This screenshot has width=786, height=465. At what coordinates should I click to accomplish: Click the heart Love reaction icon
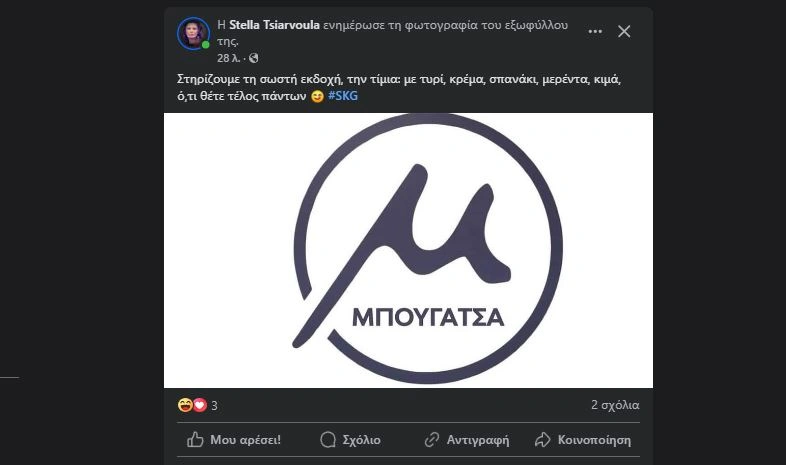[x=199, y=405]
